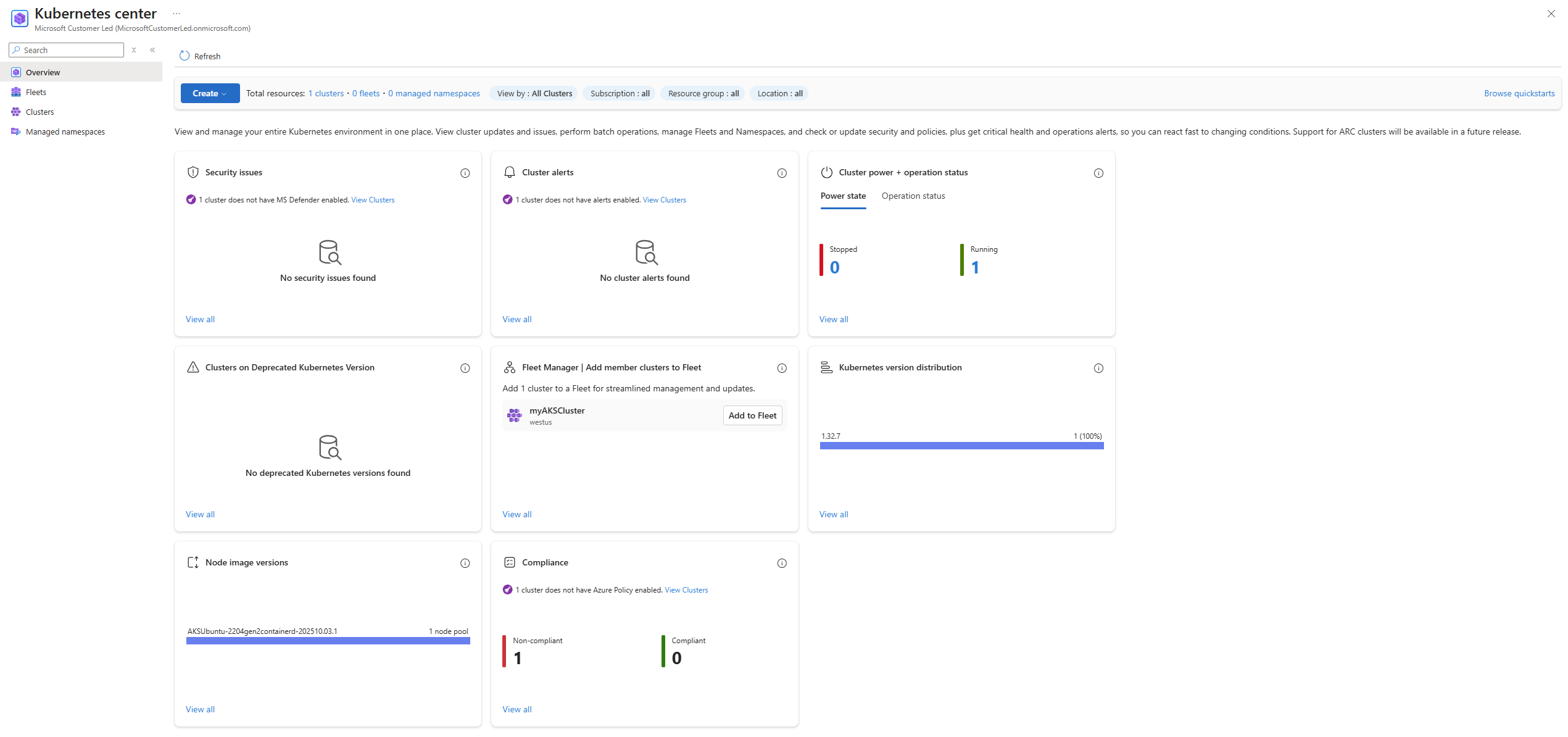Image resolution: width=1568 pixels, height=737 pixels.
Task: Open the View by All Clusters filter
Action: (x=534, y=93)
